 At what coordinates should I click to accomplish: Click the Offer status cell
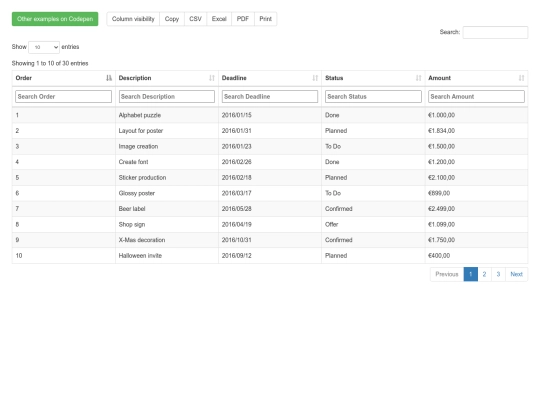(373, 225)
